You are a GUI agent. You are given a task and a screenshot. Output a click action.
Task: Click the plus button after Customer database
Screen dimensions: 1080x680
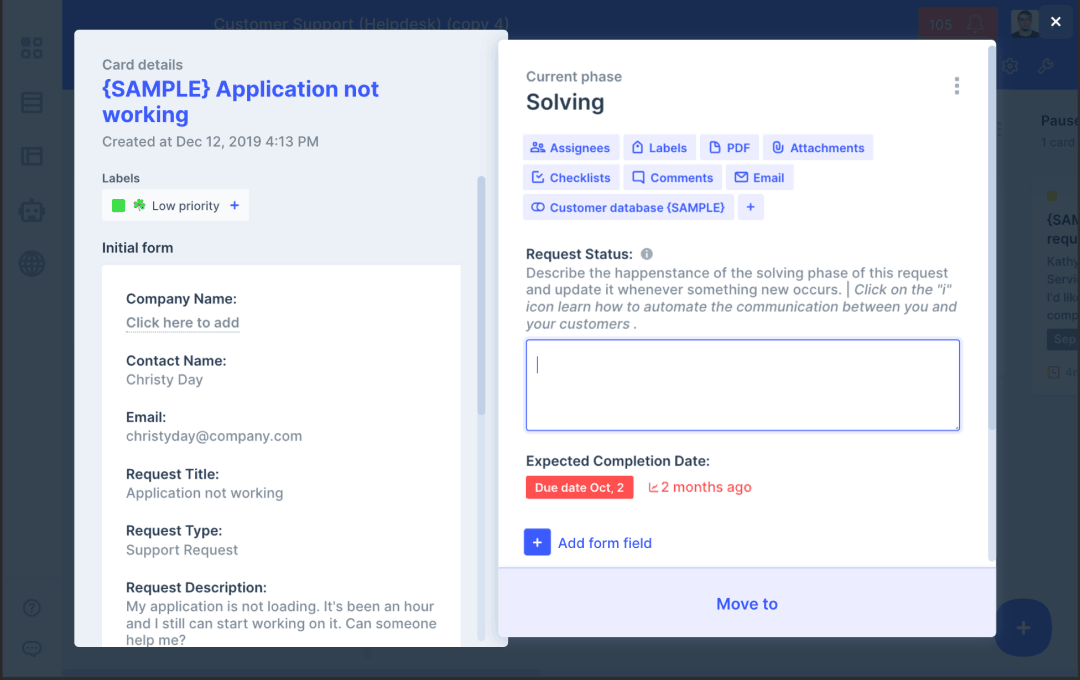(x=751, y=208)
